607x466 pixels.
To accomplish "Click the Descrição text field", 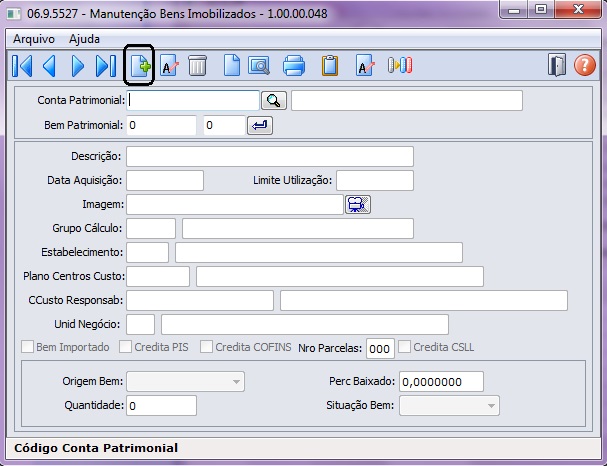I will pyautogui.click(x=270, y=156).
